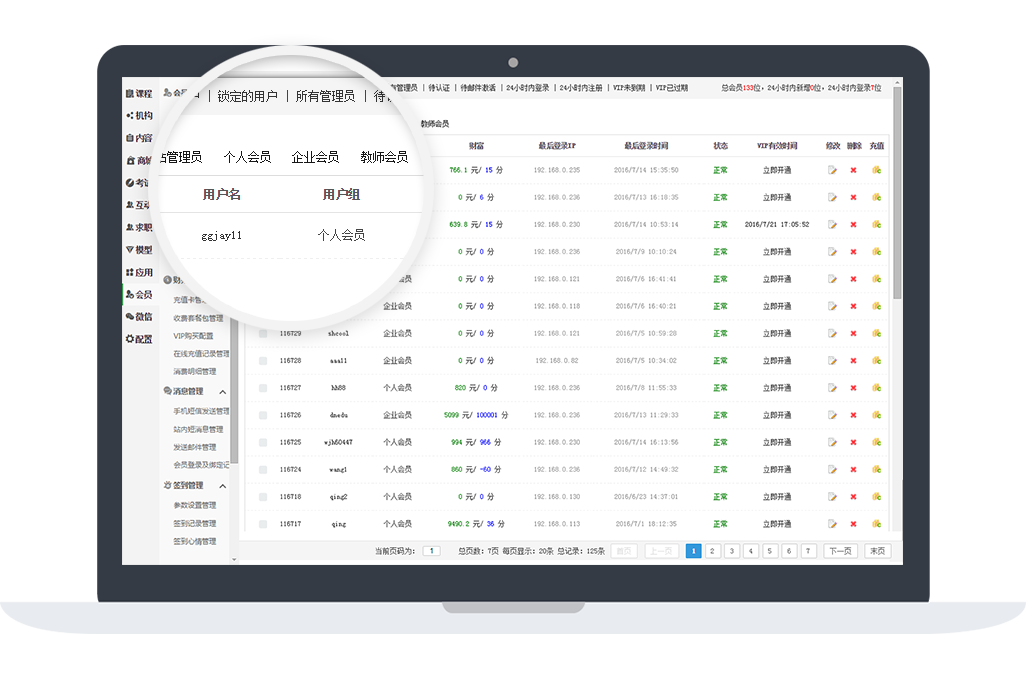Tick the checkbox for row 116727
This screenshot has width=1026, height=680.
click(263, 388)
